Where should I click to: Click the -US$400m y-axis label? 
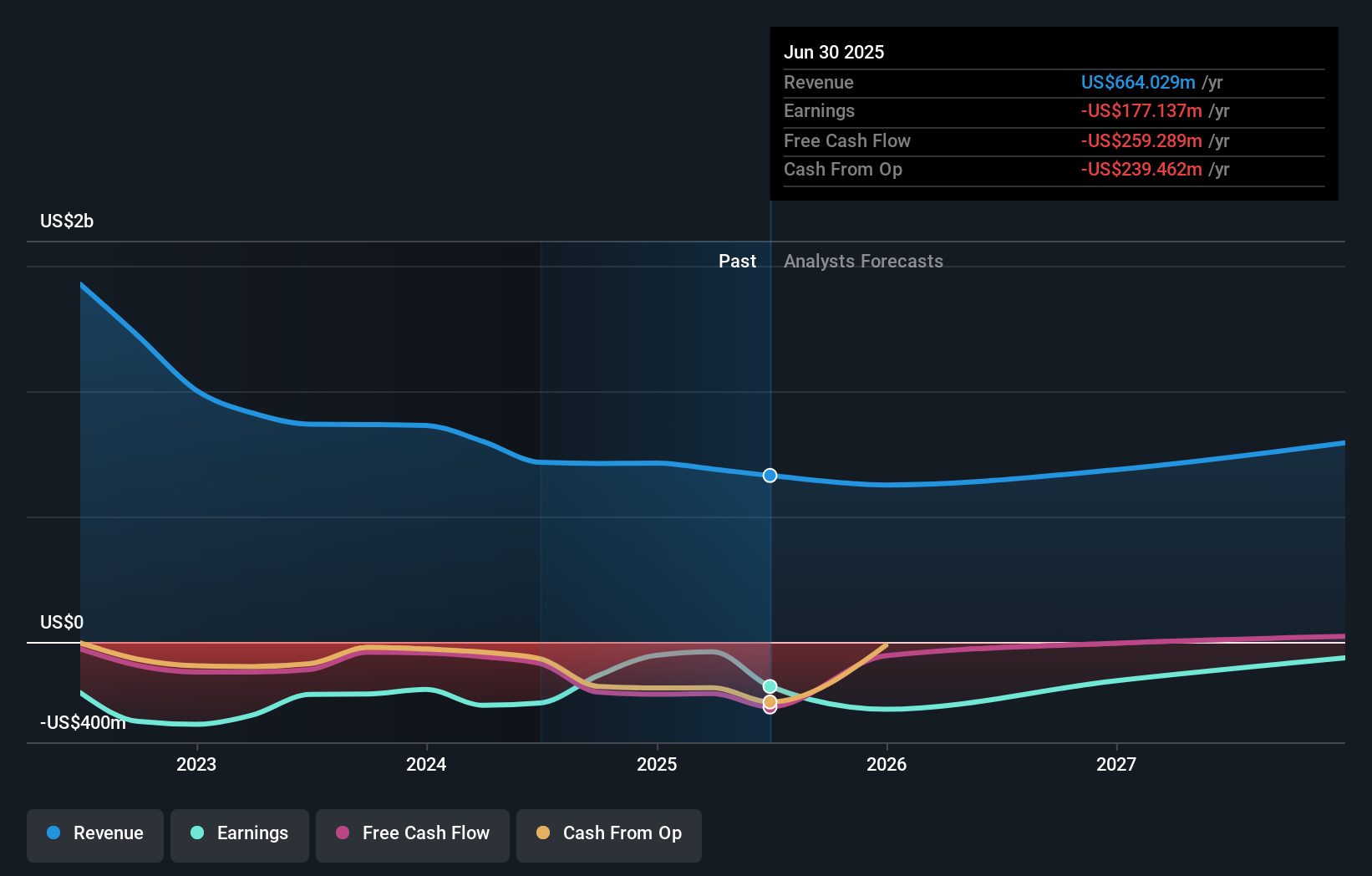[x=83, y=723]
